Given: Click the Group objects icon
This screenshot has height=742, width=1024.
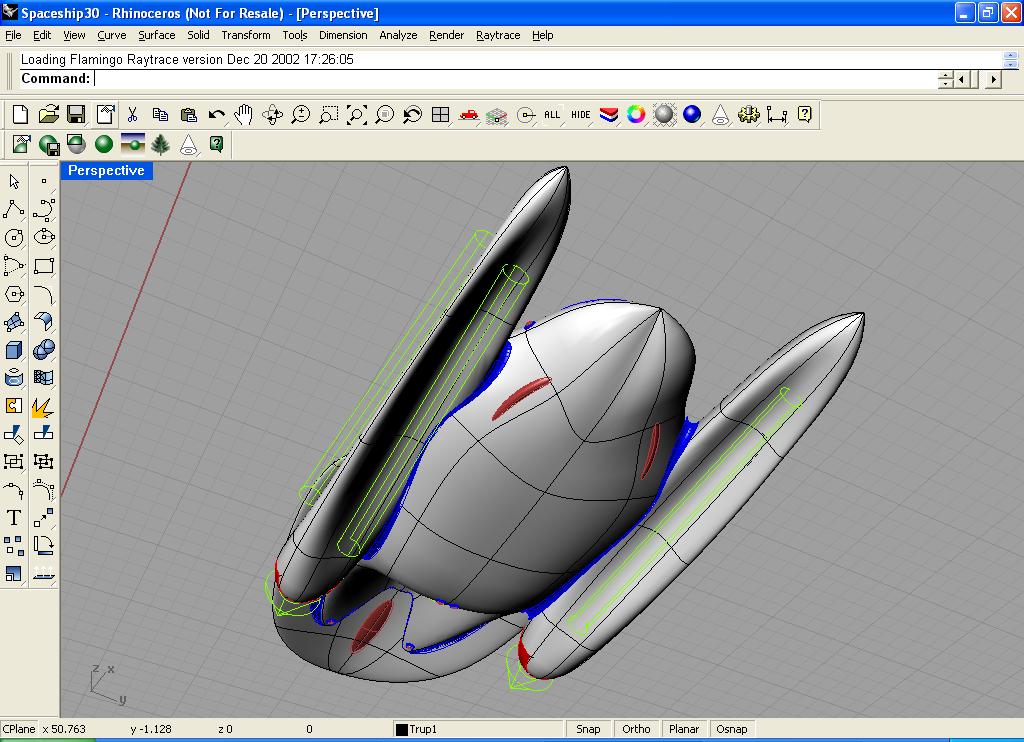Looking at the screenshot, I should pyautogui.click(x=14, y=462).
